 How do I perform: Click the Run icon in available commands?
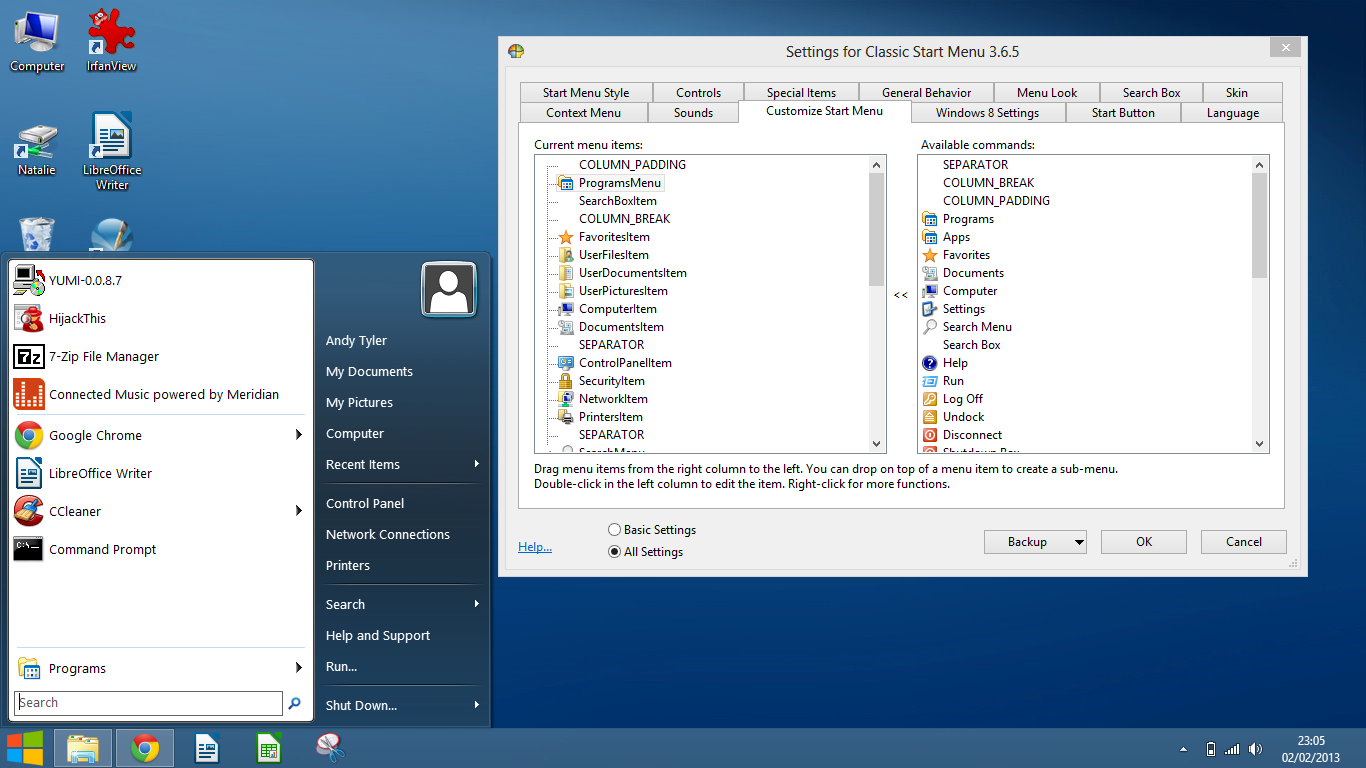coord(930,381)
